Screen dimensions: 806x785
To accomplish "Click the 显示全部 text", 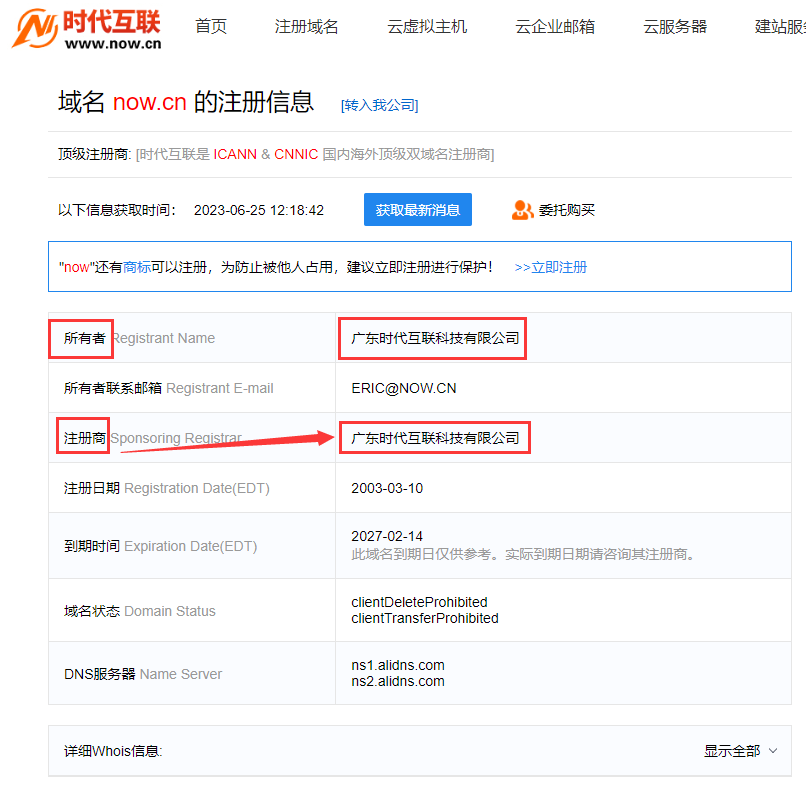I will [731, 751].
